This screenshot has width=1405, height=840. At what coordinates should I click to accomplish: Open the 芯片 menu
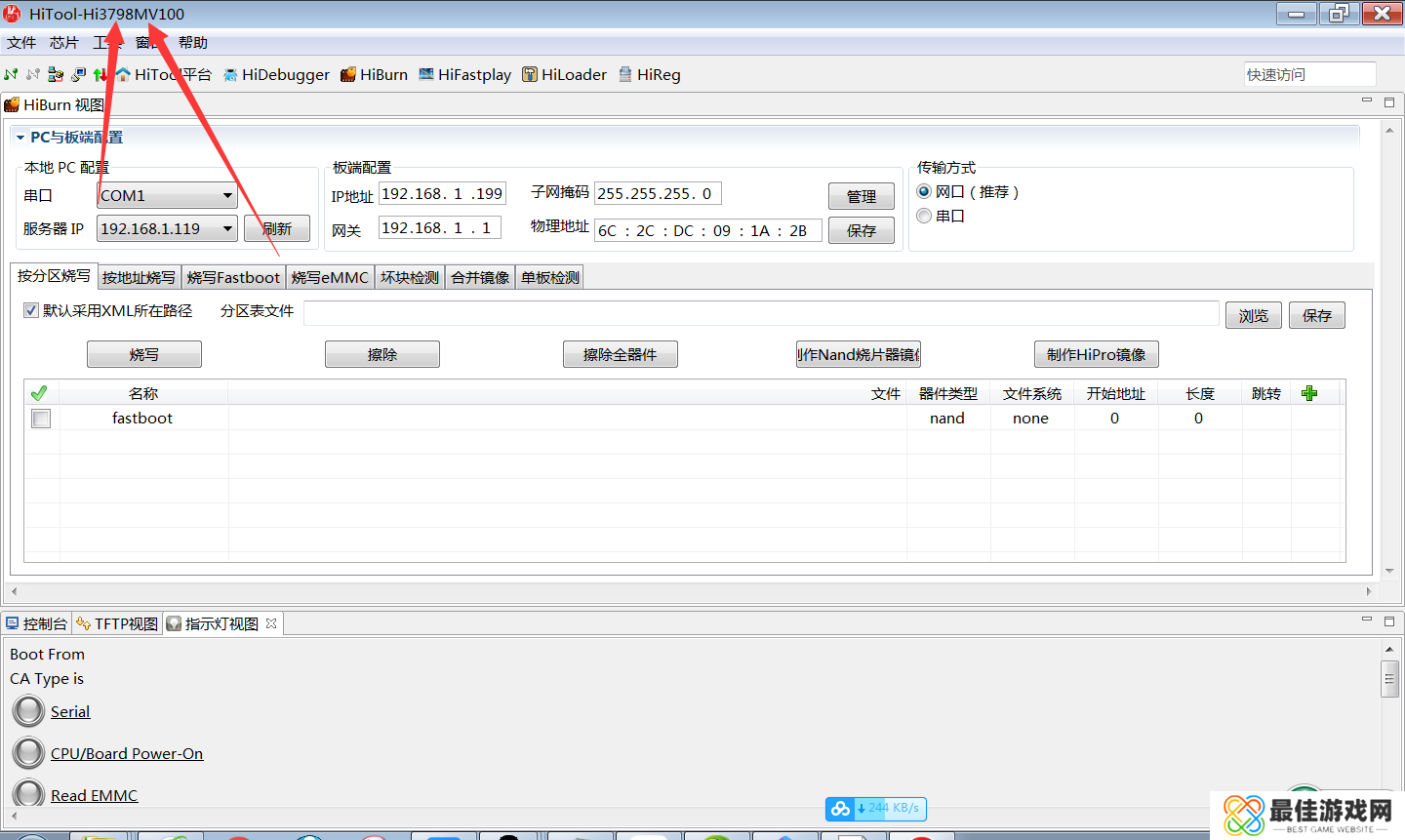[63, 43]
